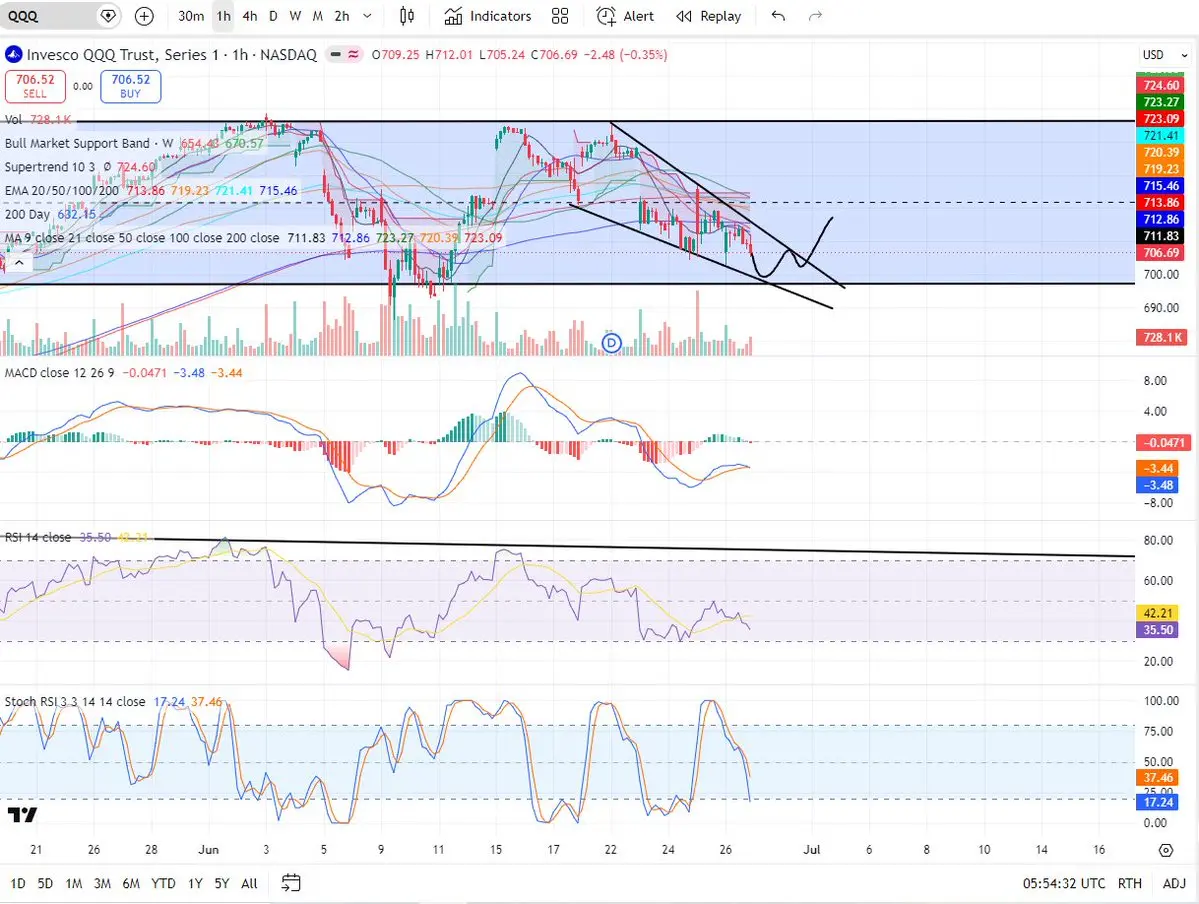Image resolution: width=1199 pixels, height=904 pixels.
Task: Set date range to 1M
Action: 73,883
